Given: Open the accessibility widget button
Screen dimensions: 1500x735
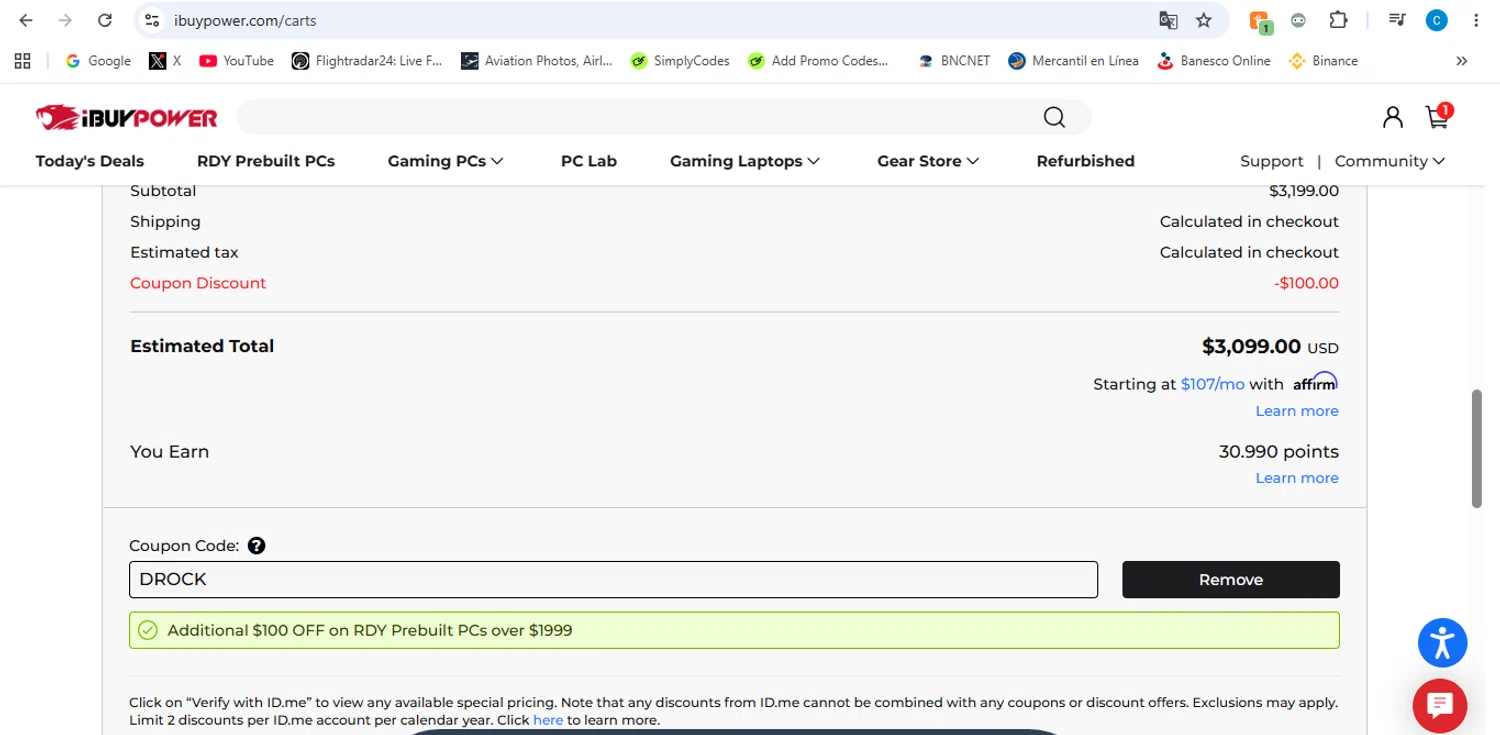Looking at the screenshot, I should point(1442,643).
